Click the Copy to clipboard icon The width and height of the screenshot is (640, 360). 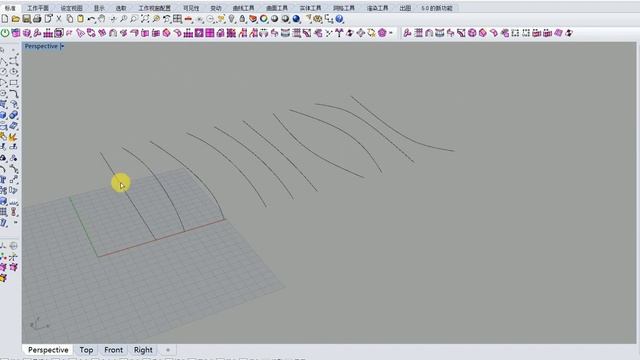coord(70,19)
